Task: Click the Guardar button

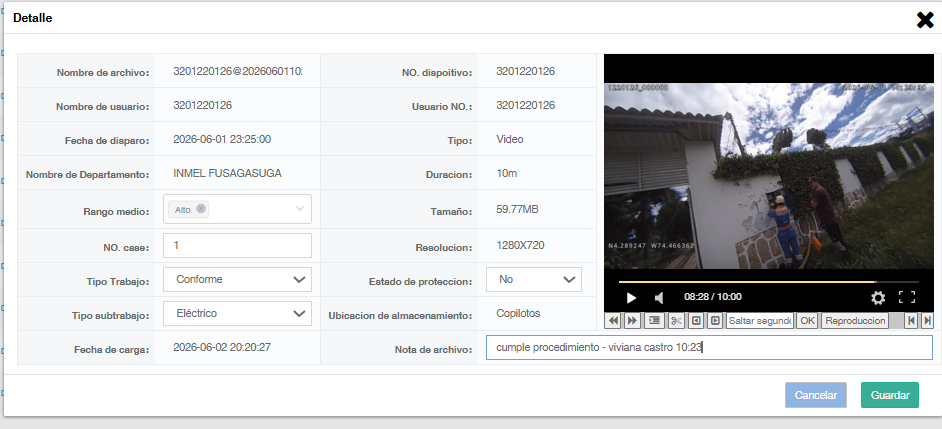Action: (890, 395)
